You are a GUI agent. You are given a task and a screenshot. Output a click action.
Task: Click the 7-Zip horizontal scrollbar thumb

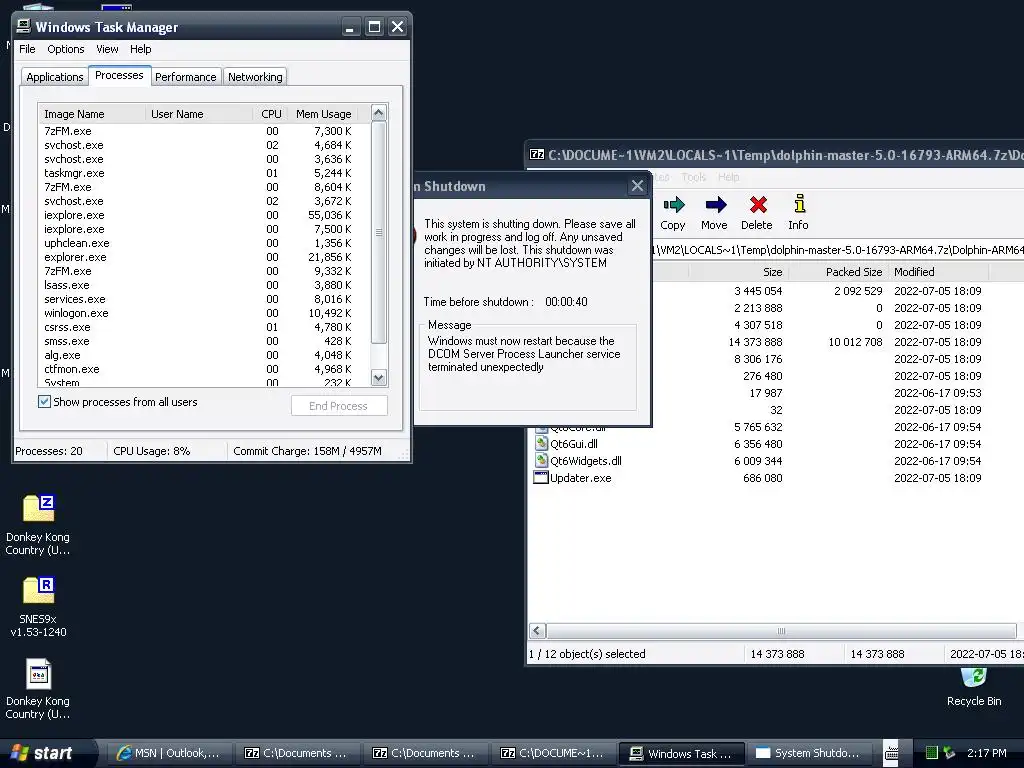click(x=781, y=631)
